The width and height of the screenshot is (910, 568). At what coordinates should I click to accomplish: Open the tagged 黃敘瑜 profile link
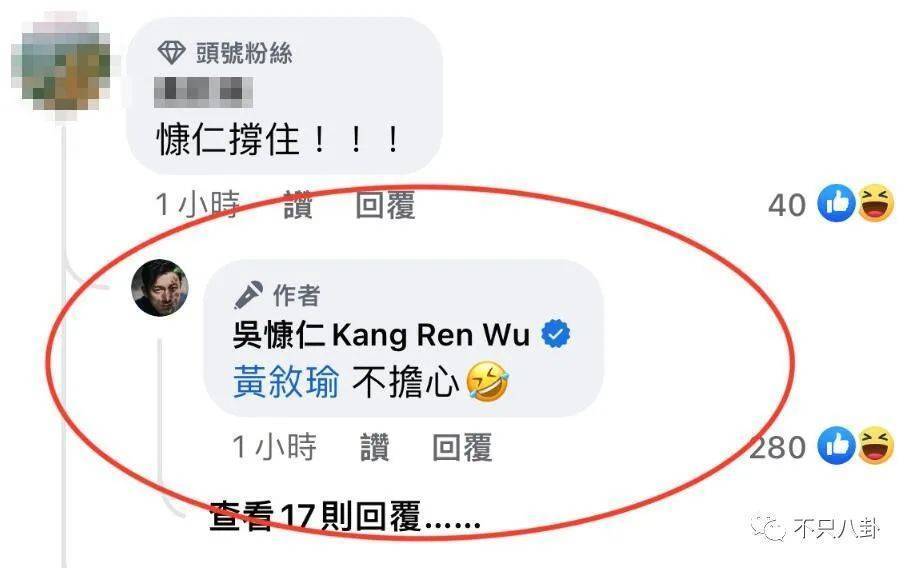(x=286, y=383)
